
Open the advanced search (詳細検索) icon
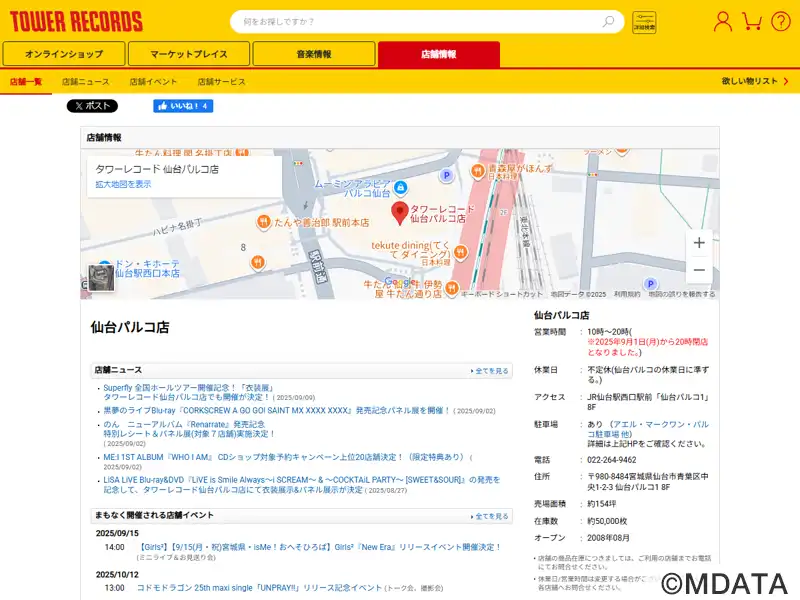pyautogui.click(x=644, y=22)
